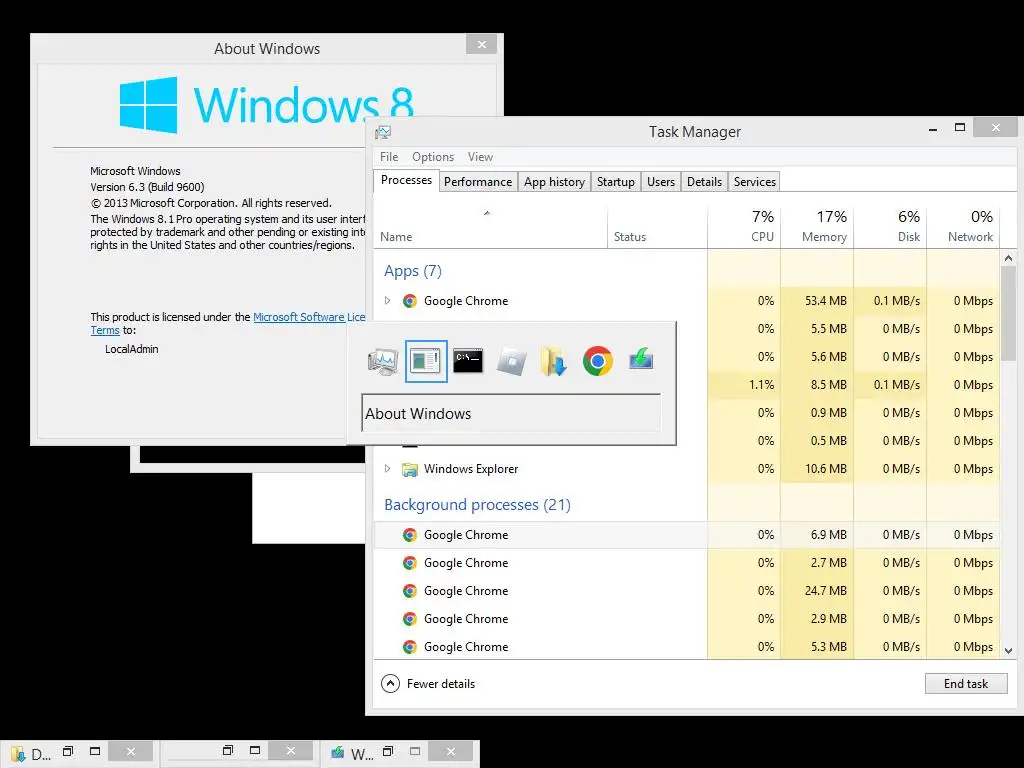This screenshot has height=768, width=1024.
Task: Sort by the Memory column header
Action: (x=817, y=227)
